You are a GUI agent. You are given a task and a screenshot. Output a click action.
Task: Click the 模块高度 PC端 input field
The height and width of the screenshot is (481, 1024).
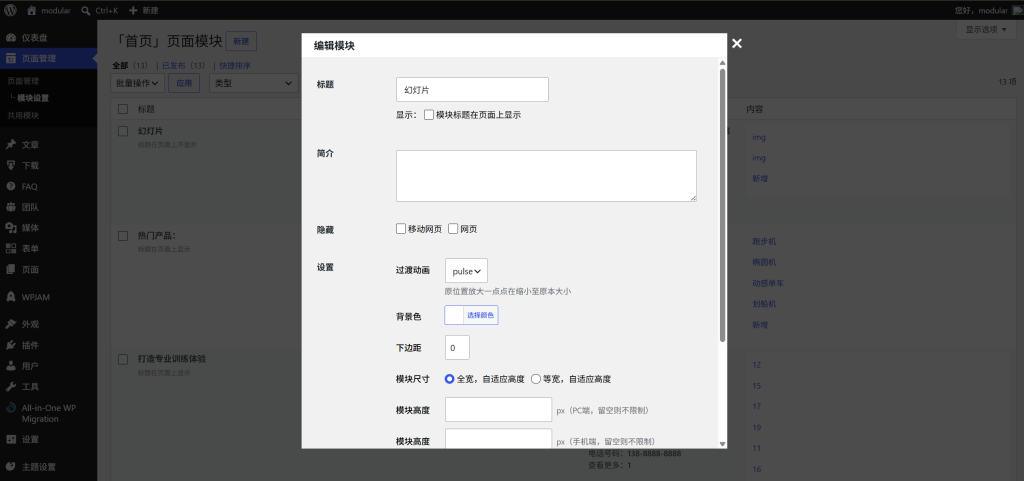(x=499, y=410)
